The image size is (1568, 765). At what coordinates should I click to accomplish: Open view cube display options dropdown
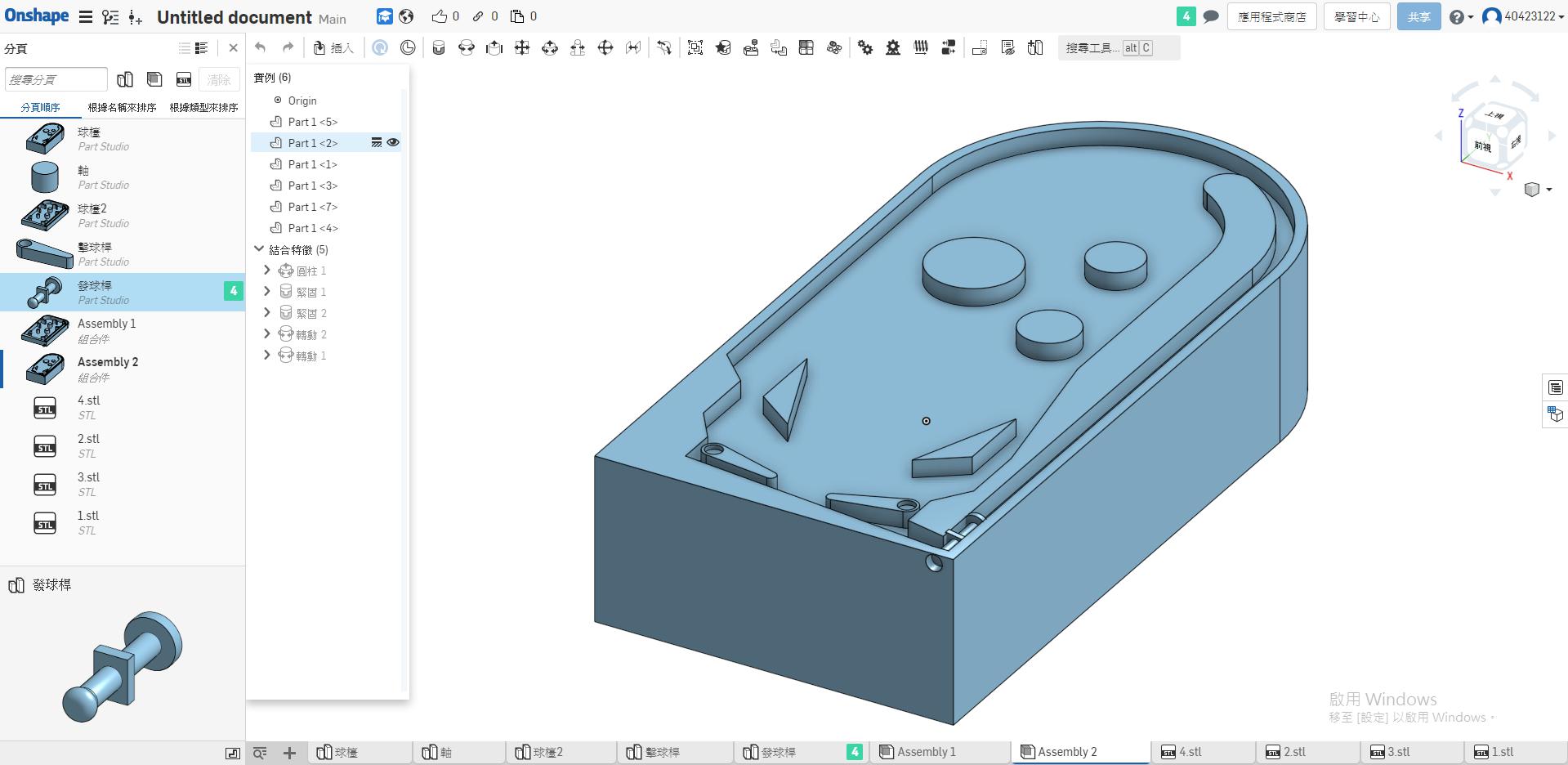pyautogui.click(x=1538, y=190)
